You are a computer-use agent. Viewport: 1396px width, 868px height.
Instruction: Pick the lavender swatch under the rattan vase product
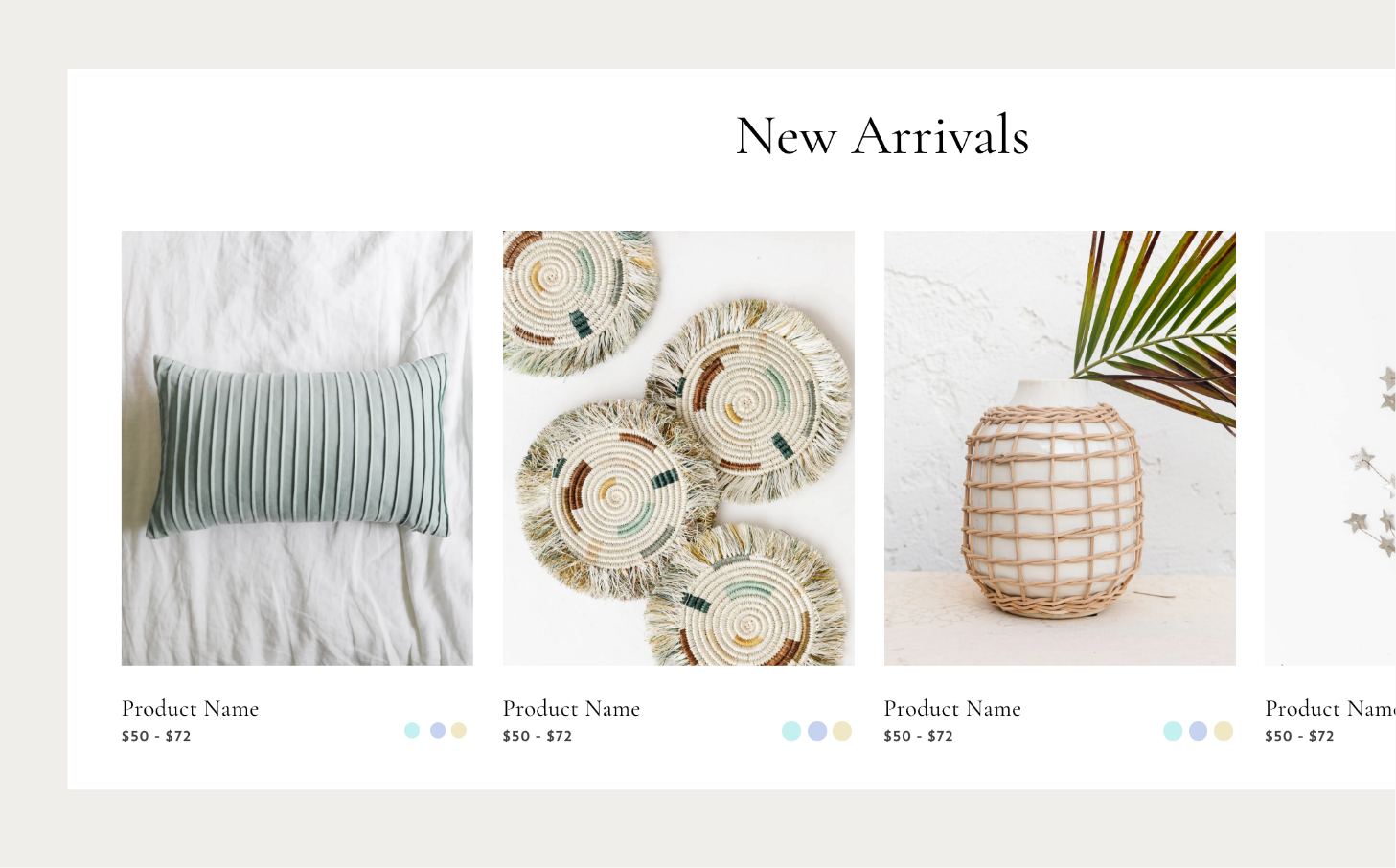pyautogui.click(x=1199, y=731)
